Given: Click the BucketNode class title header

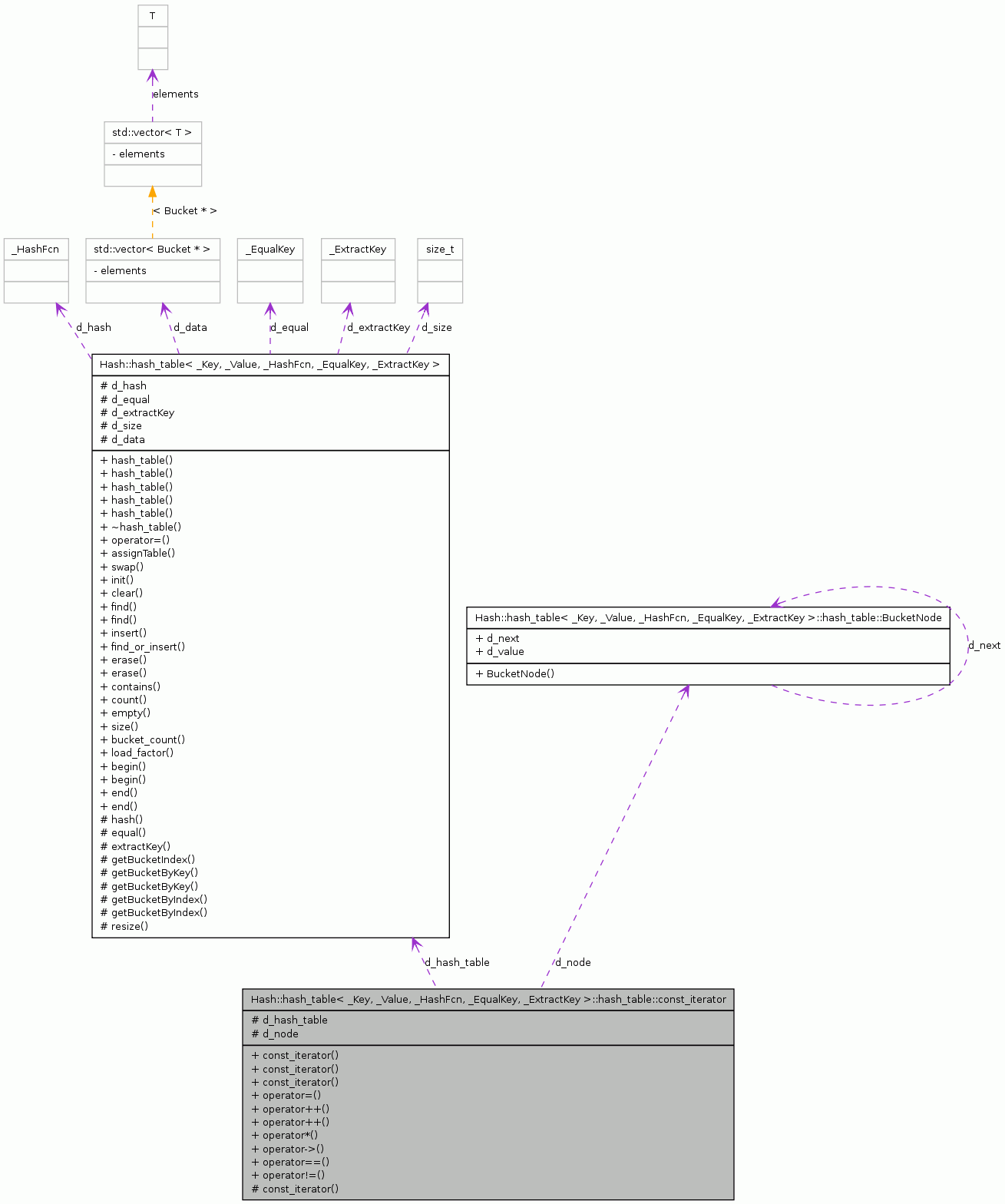Looking at the screenshot, I should [x=707, y=618].
